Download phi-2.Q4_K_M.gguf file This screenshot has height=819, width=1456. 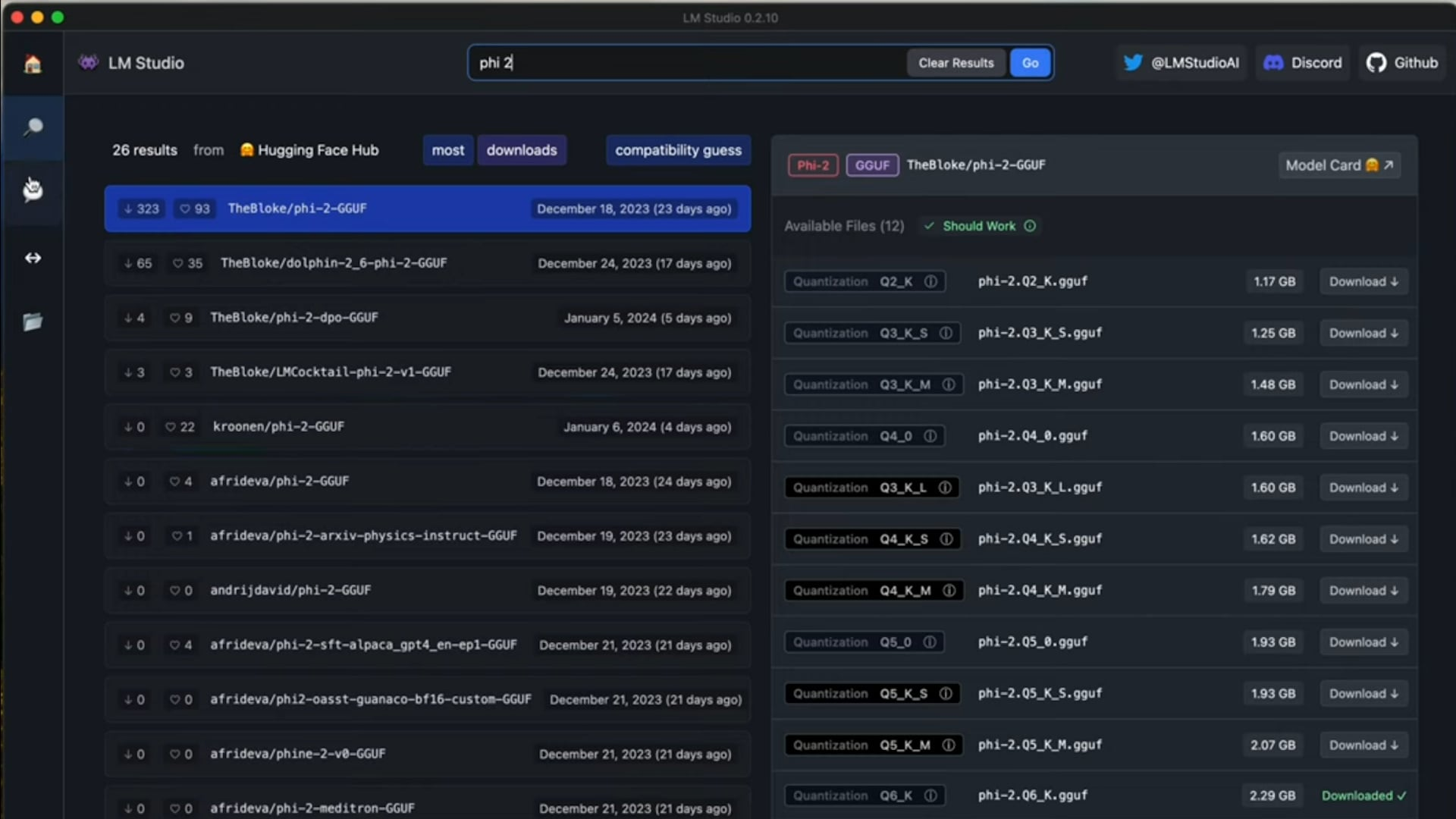(1363, 591)
